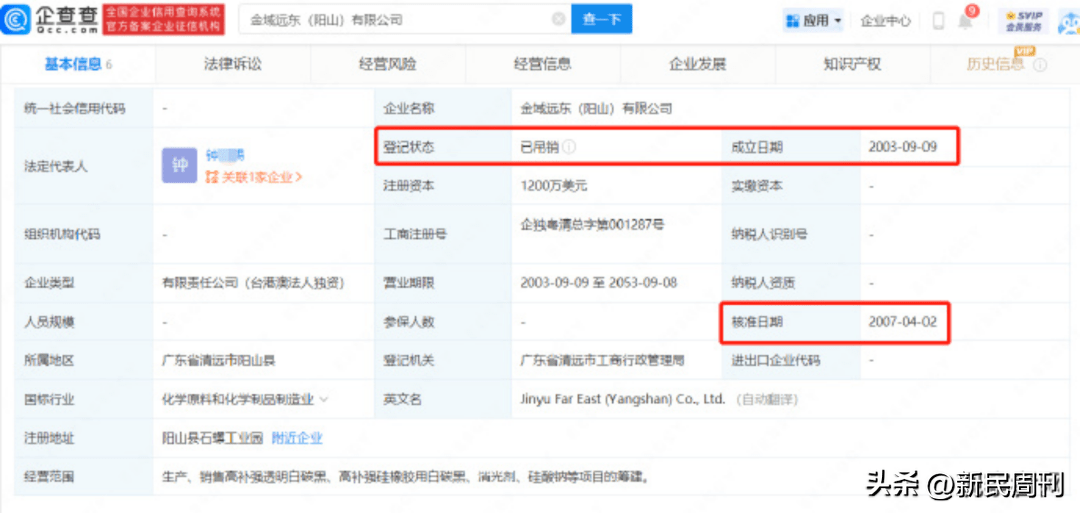Clear the search box with the X icon
The height and width of the screenshot is (513, 1080).
(559, 19)
